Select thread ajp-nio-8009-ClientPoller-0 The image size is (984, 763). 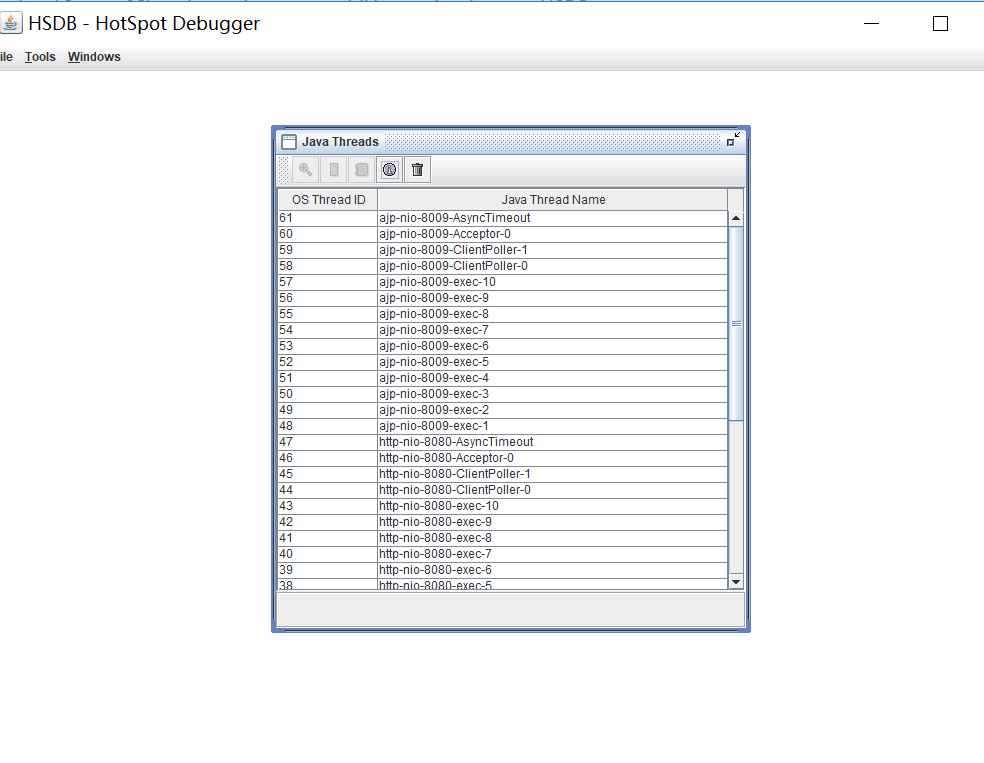click(x=553, y=266)
